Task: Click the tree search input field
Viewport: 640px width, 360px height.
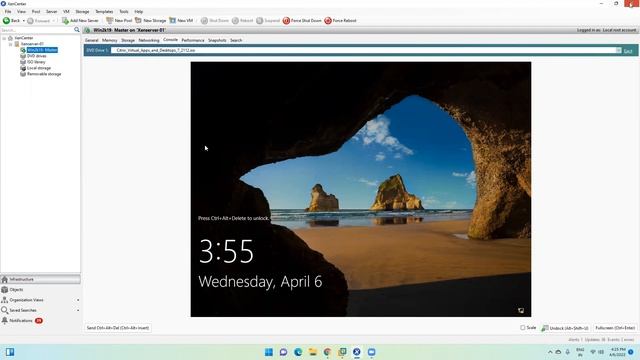Action: (x=37, y=30)
